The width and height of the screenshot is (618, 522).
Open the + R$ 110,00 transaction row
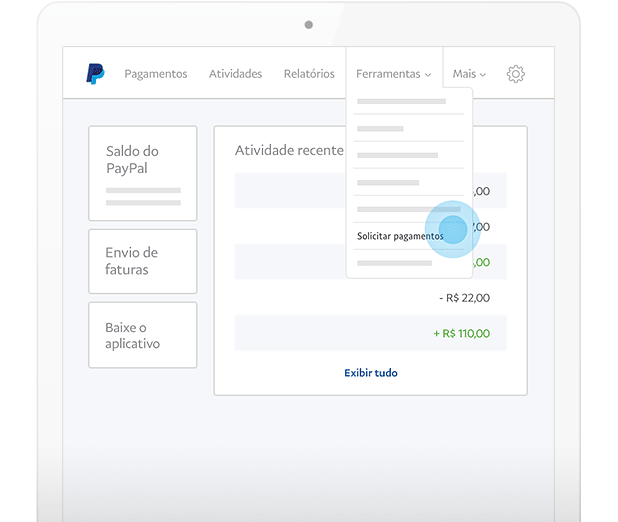click(x=370, y=333)
